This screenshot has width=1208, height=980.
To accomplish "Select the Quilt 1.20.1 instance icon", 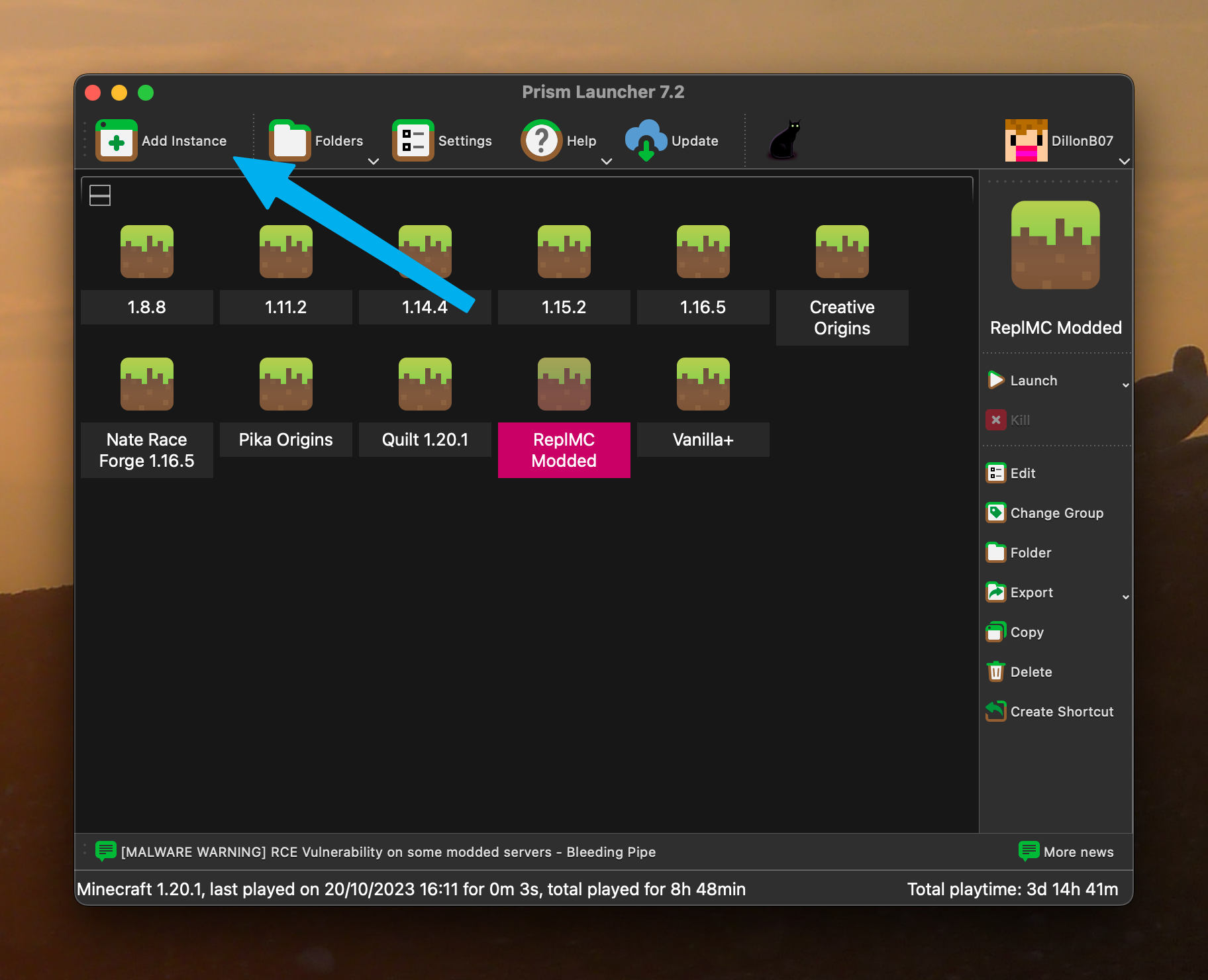I will point(425,384).
